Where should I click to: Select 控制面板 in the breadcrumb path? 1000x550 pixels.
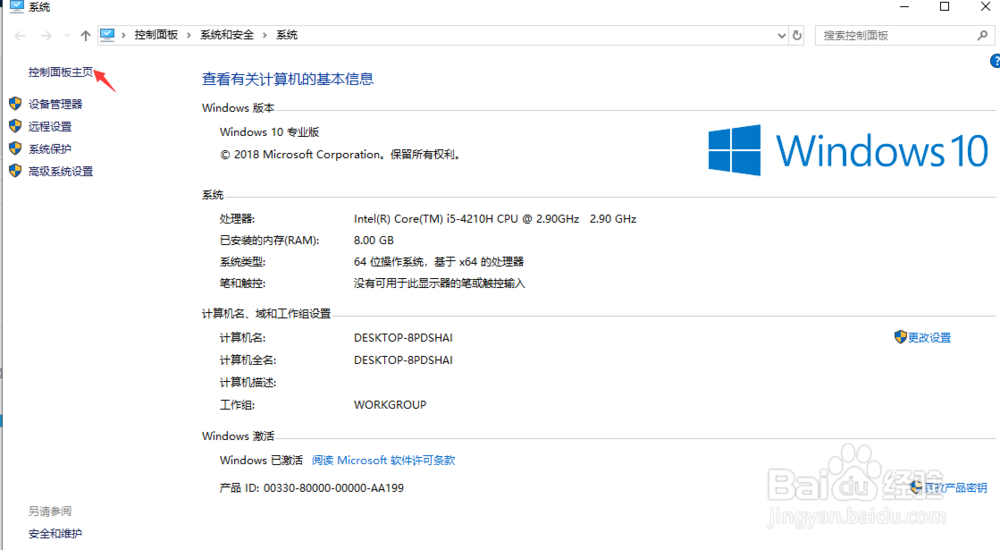[156, 35]
